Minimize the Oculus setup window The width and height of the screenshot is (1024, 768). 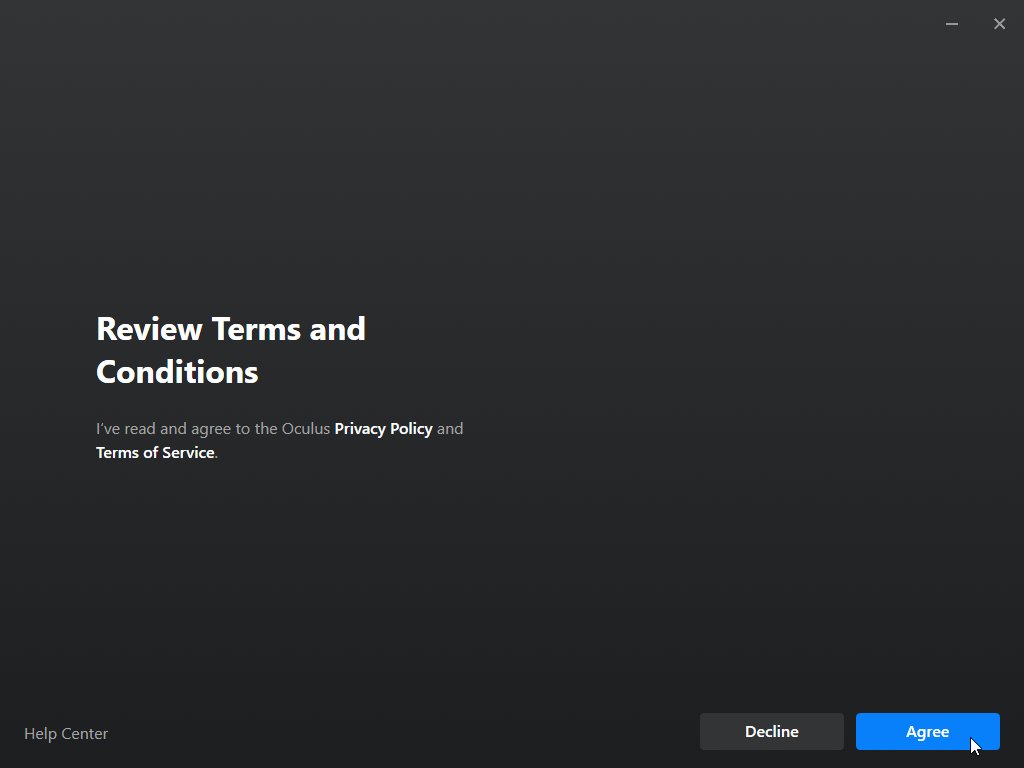coord(952,24)
